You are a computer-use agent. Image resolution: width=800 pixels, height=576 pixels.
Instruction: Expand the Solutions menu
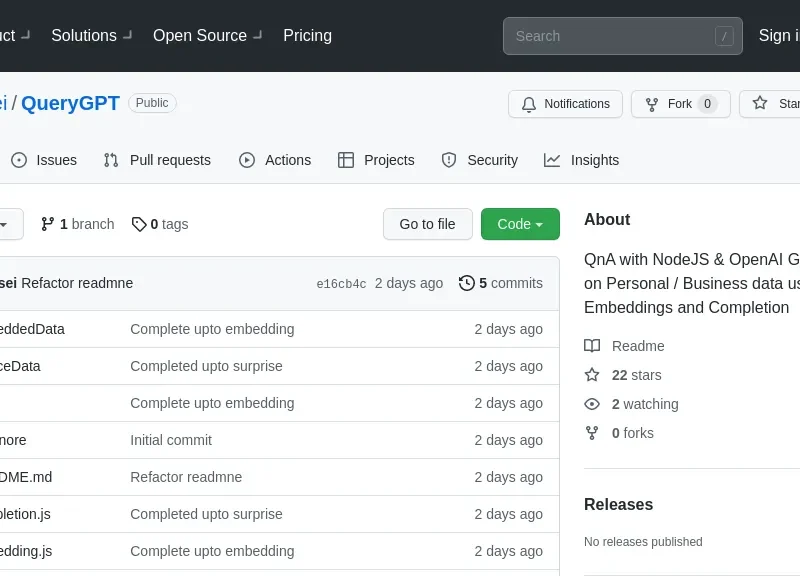tap(91, 35)
